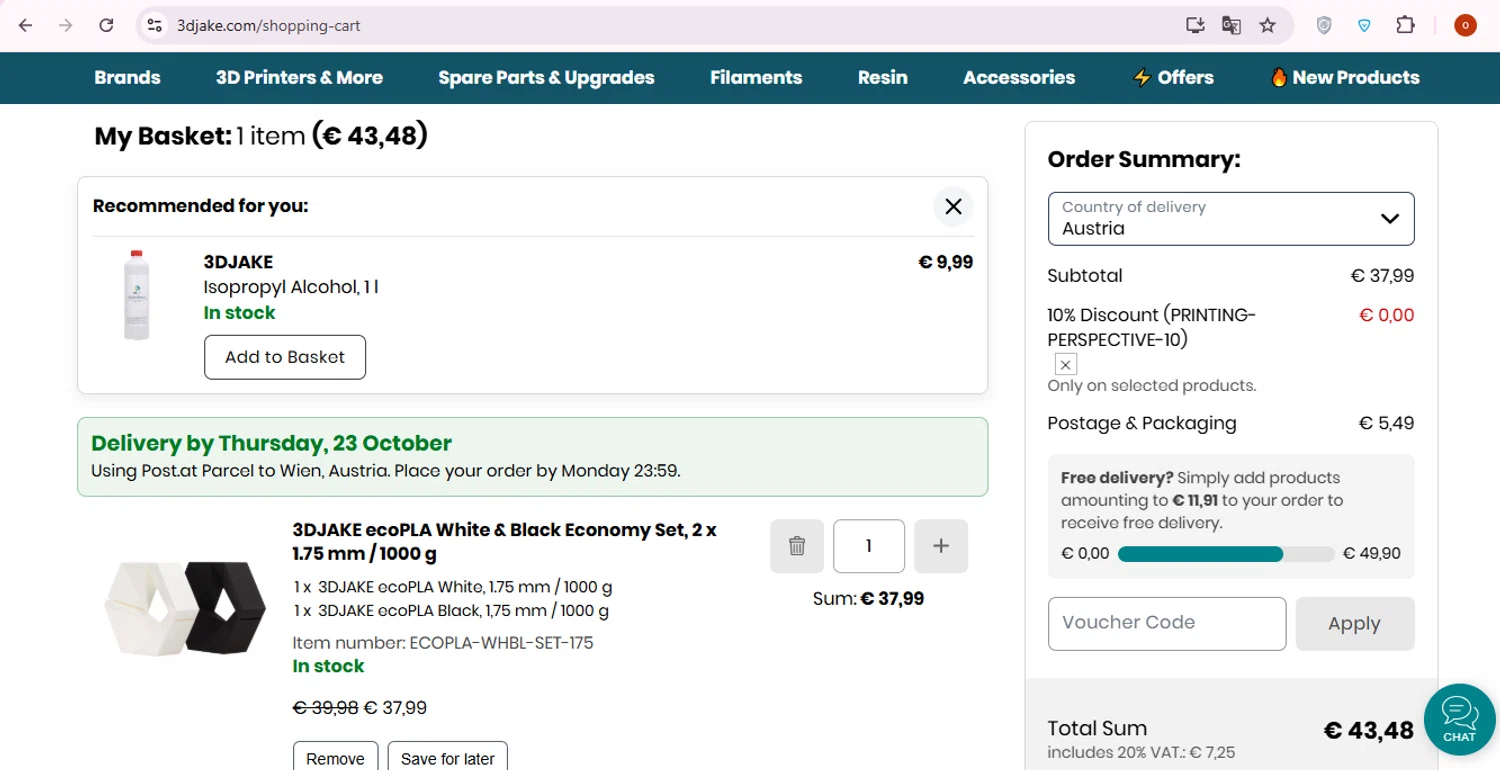Image resolution: width=1500 pixels, height=770 pixels.
Task: Select the text 'Item number: ECOPLA-WHBL-SET-175'
Action: coord(443,643)
